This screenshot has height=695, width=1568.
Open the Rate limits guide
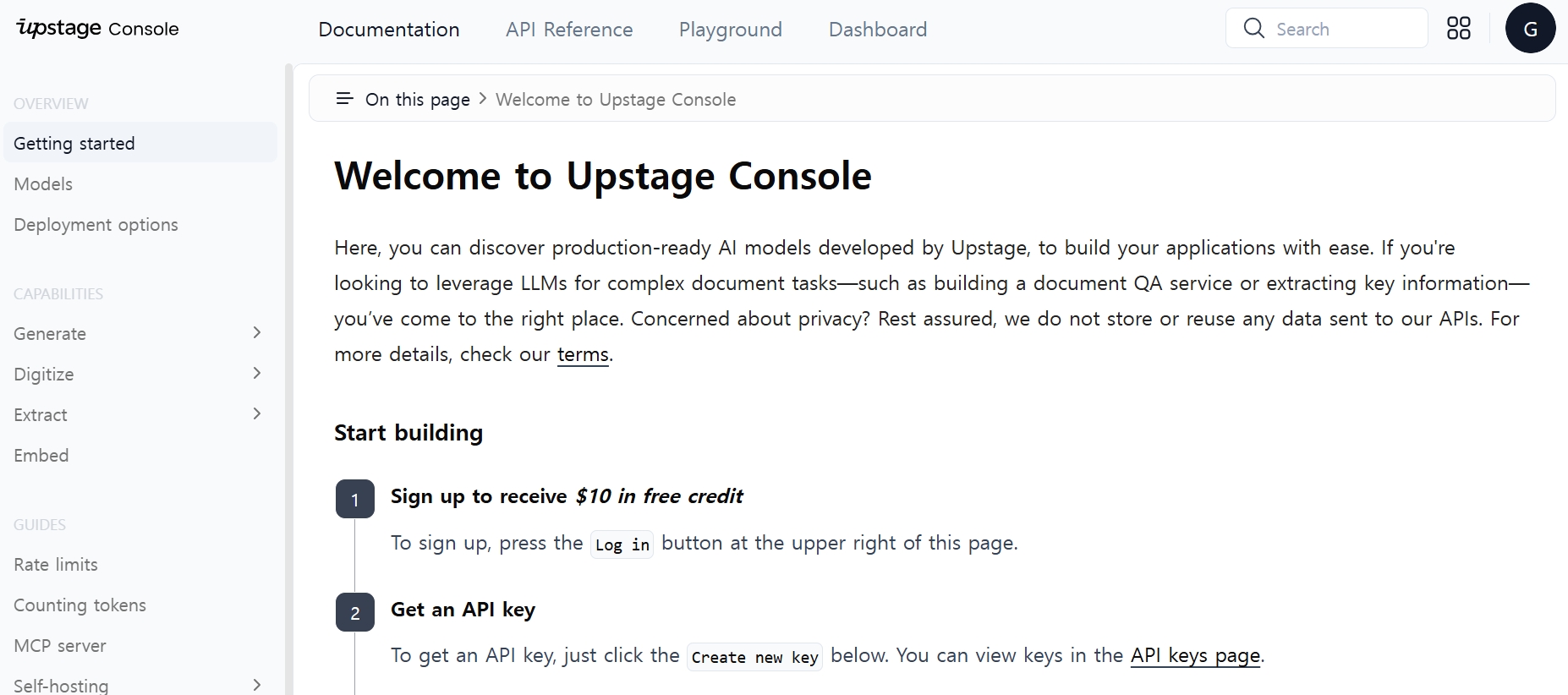(56, 565)
